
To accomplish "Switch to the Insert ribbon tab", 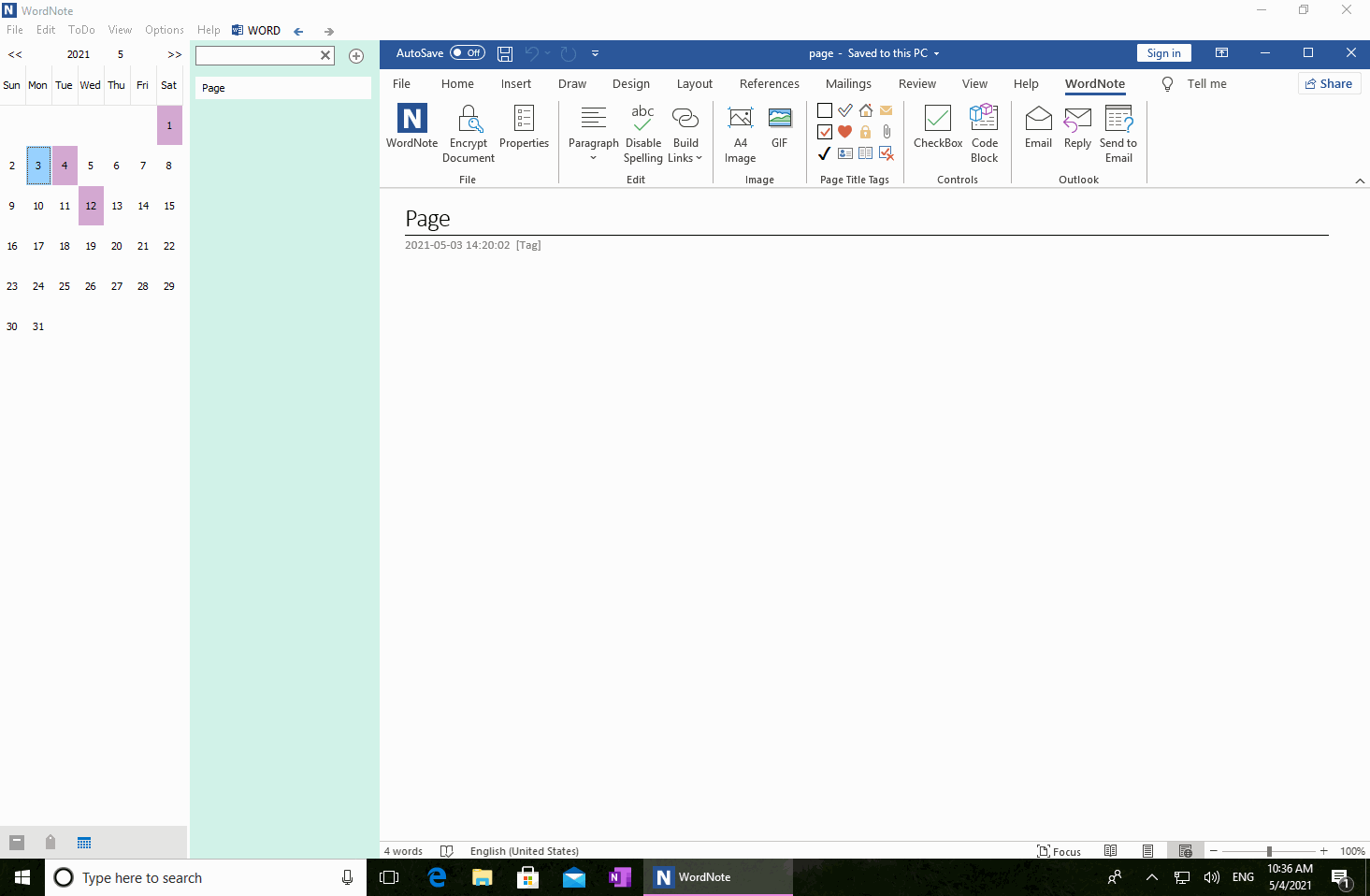I will (515, 84).
